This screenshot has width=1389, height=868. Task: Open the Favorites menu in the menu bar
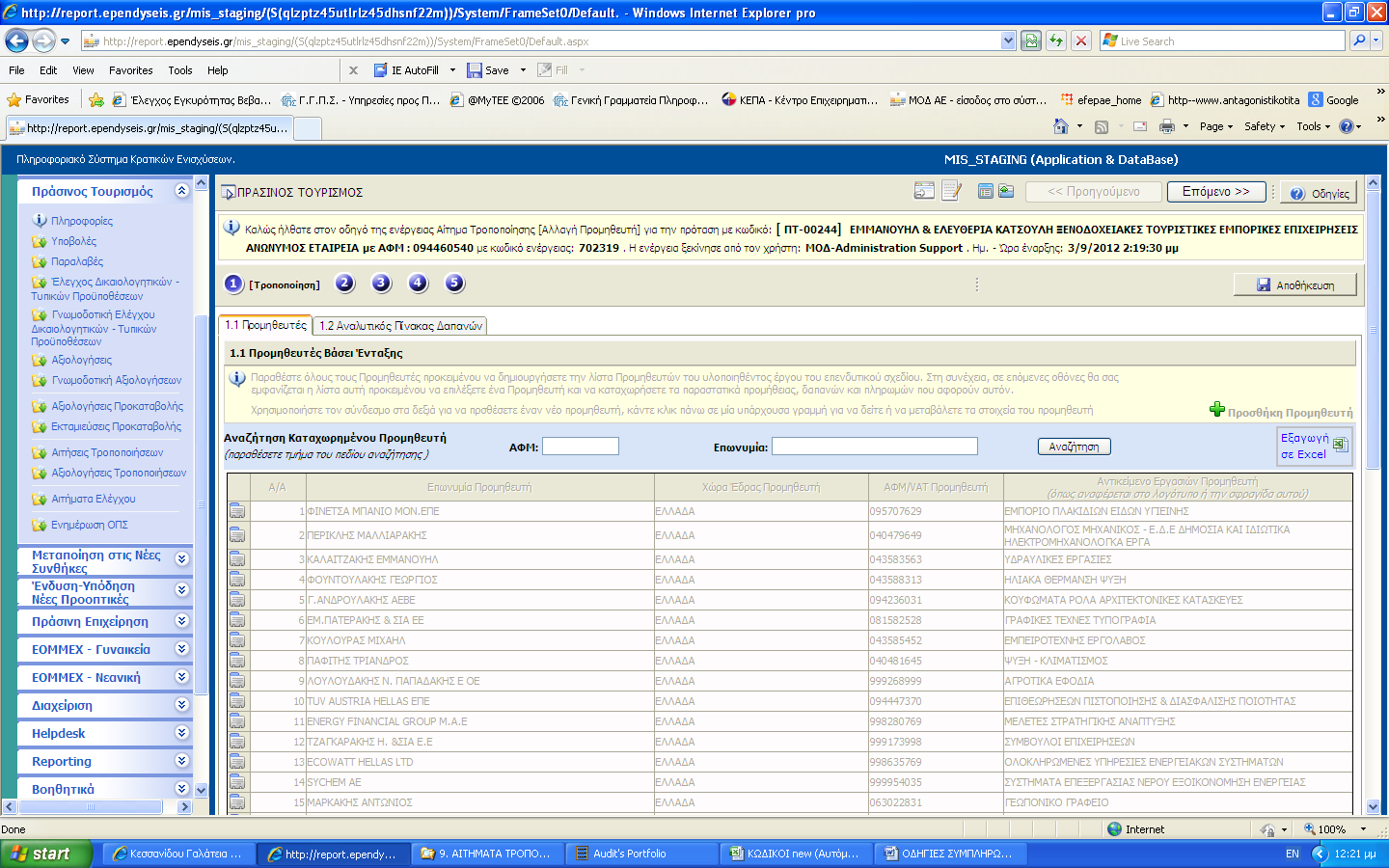[x=130, y=70]
